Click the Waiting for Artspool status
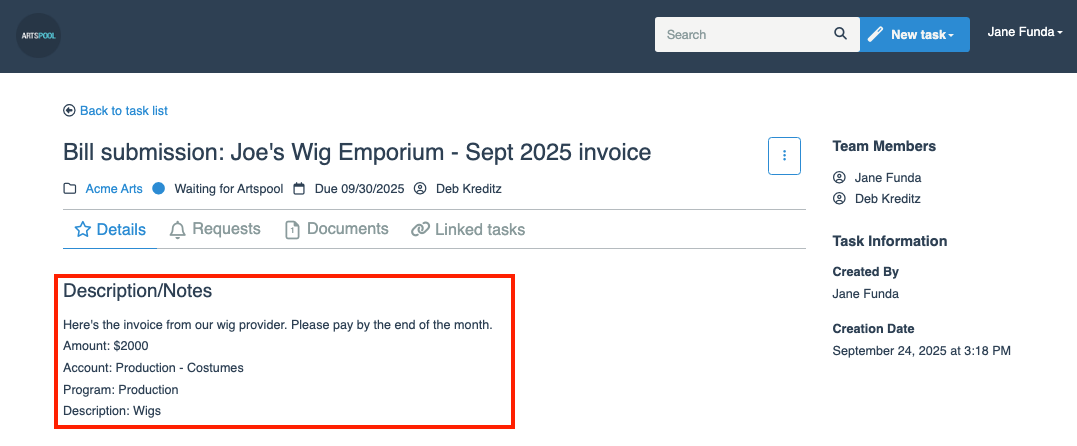Viewport: 1077px width, 446px height. pyautogui.click(x=228, y=189)
